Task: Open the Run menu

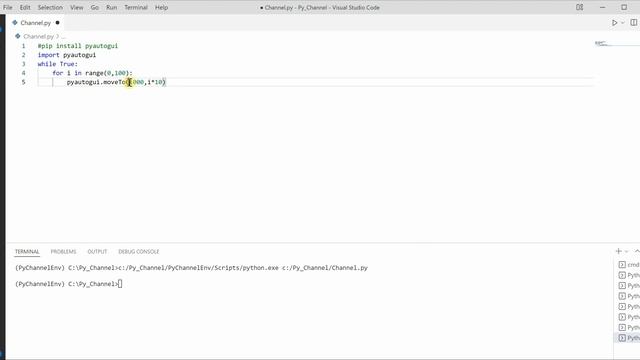Action: (111, 7)
